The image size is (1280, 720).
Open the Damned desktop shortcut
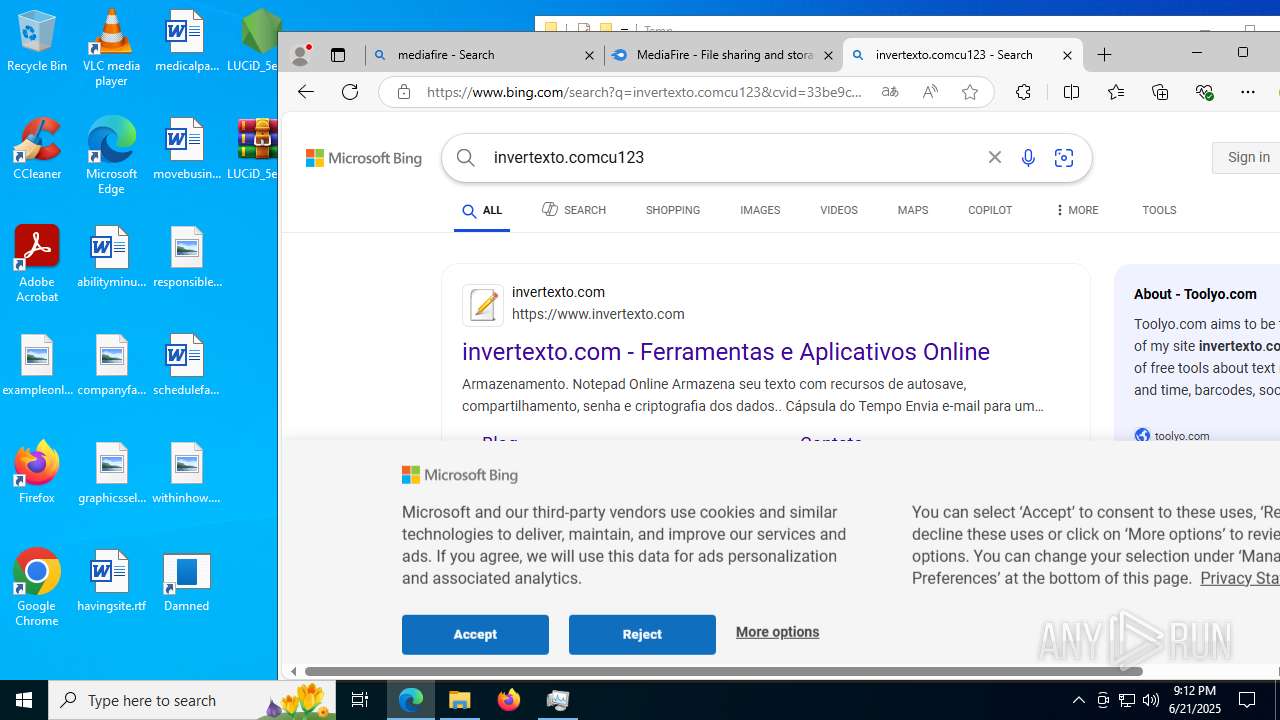[x=186, y=580]
